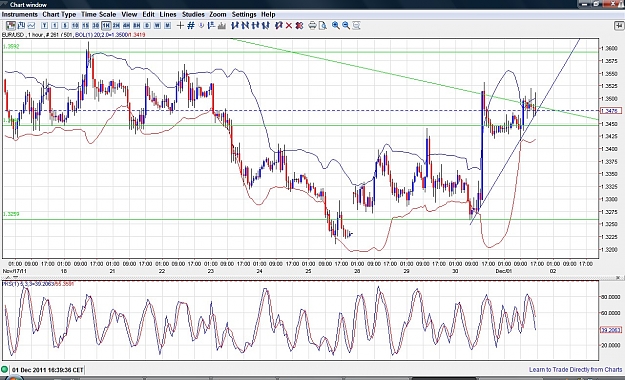Click the printer icon
The width and height of the screenshot is (625, 380).
click(x=312, y=26)
